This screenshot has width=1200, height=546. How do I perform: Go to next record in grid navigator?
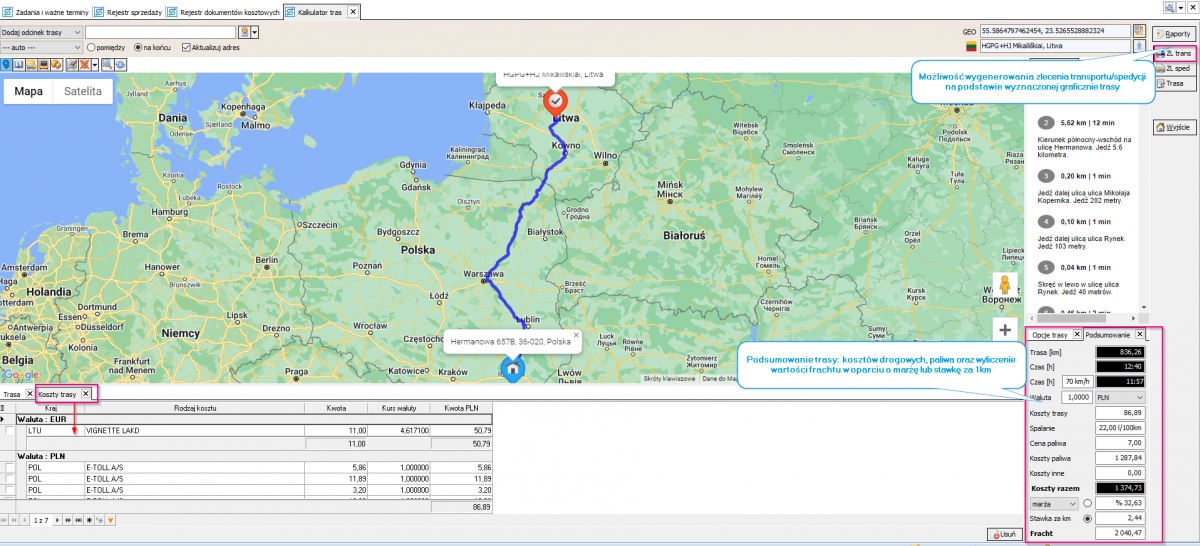pyautogui.click(x=57, y=520)
